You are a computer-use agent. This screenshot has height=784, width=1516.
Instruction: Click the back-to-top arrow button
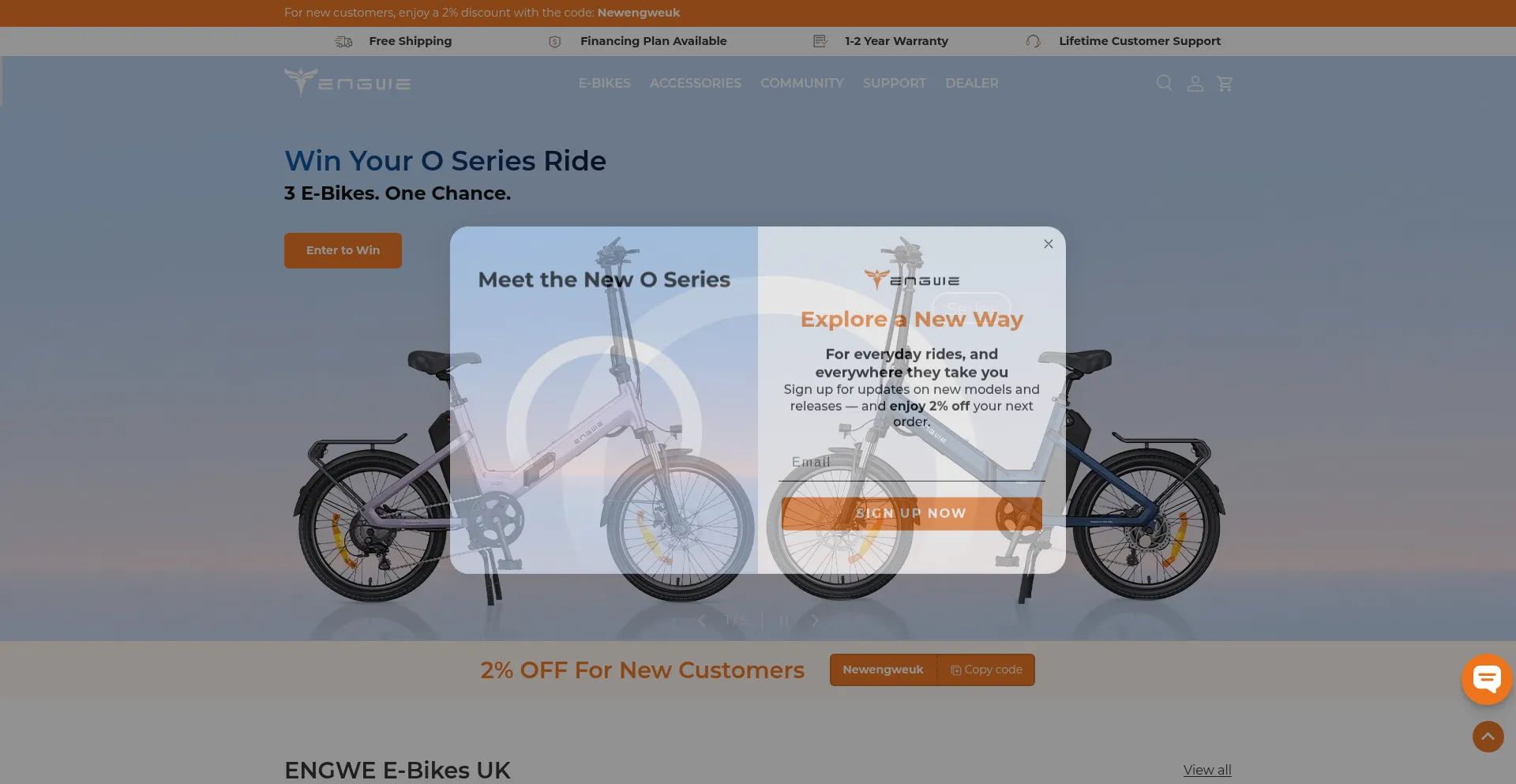pyautogui.click(x=1488, y=737)
